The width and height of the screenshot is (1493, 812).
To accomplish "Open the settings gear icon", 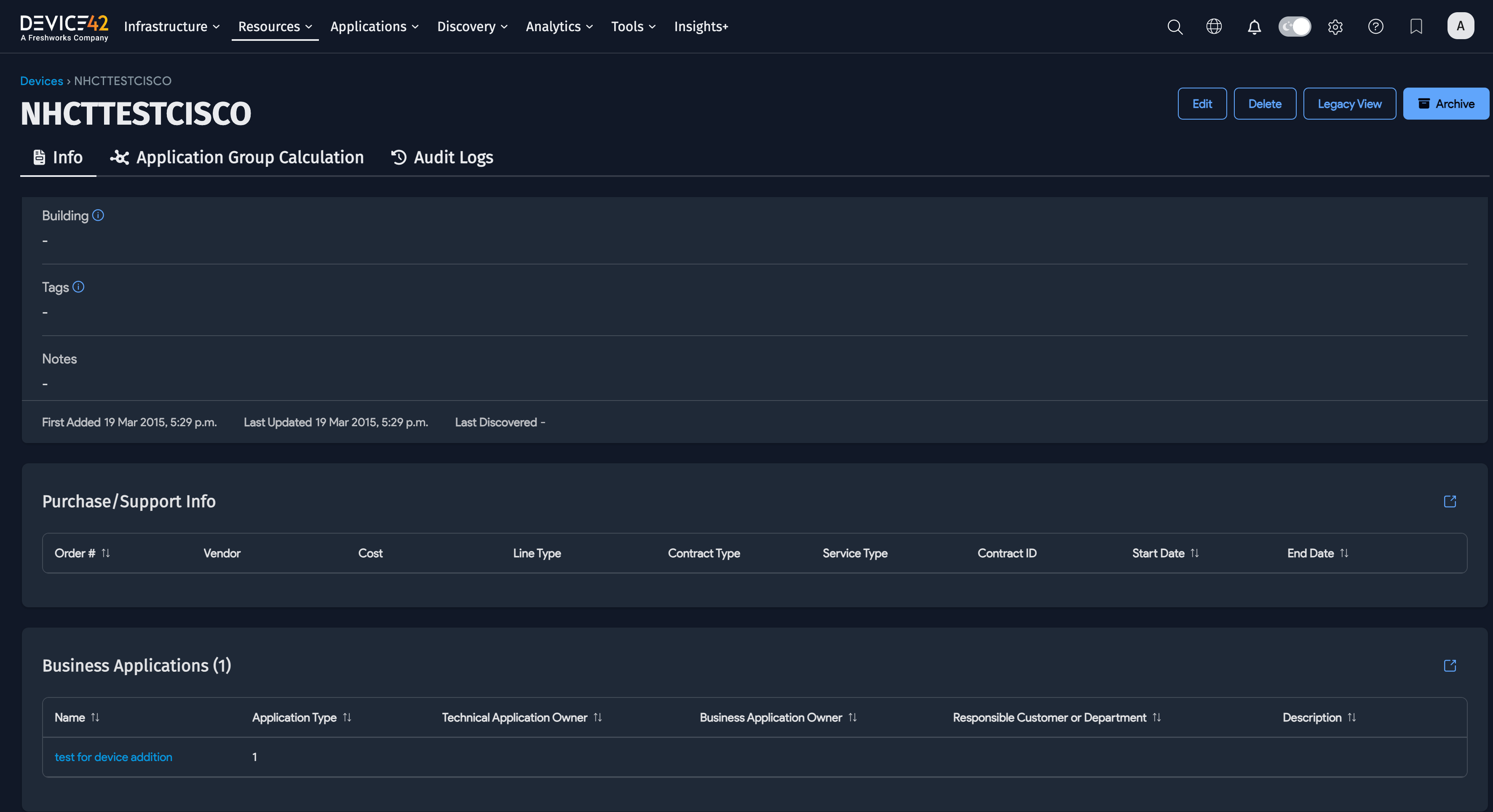I will tap(1335, 27).
